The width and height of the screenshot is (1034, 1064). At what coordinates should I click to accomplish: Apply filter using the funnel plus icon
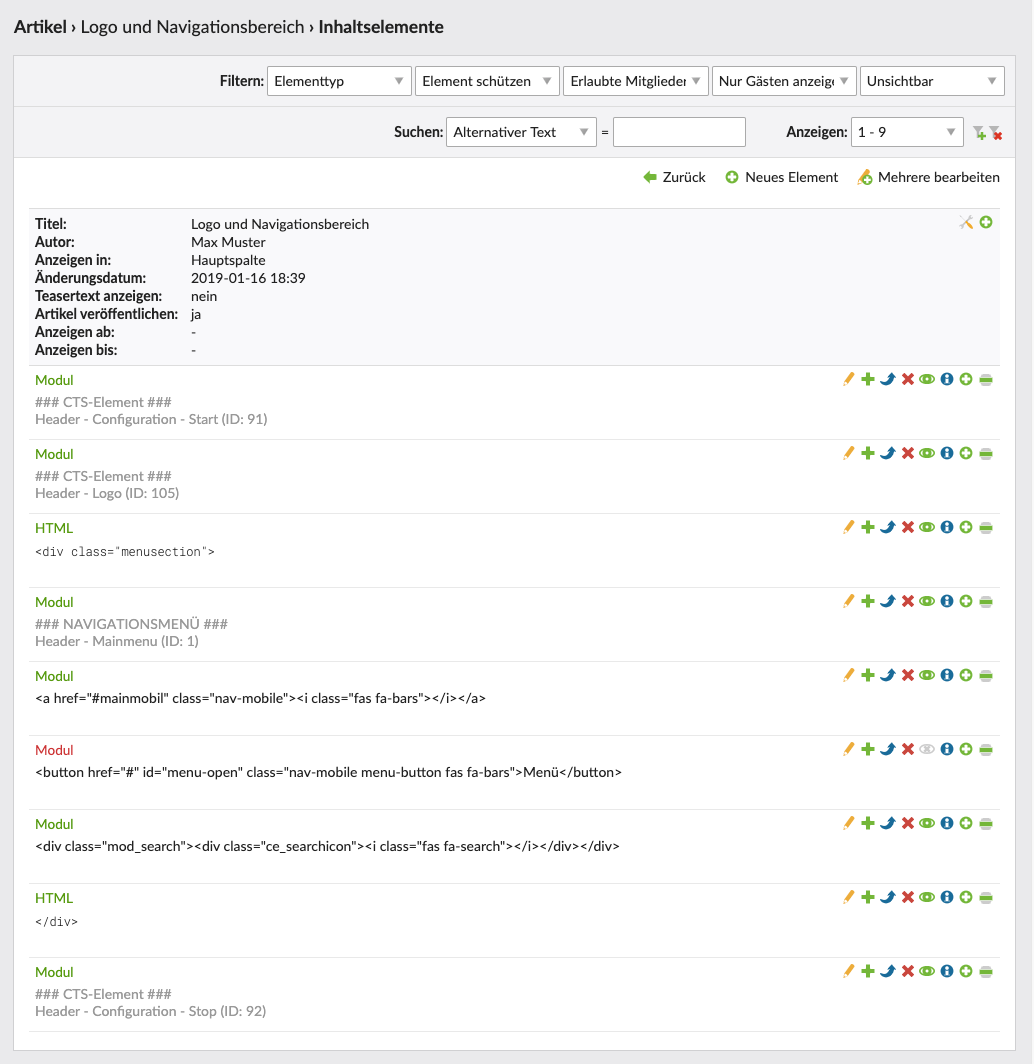pos(979,132)
